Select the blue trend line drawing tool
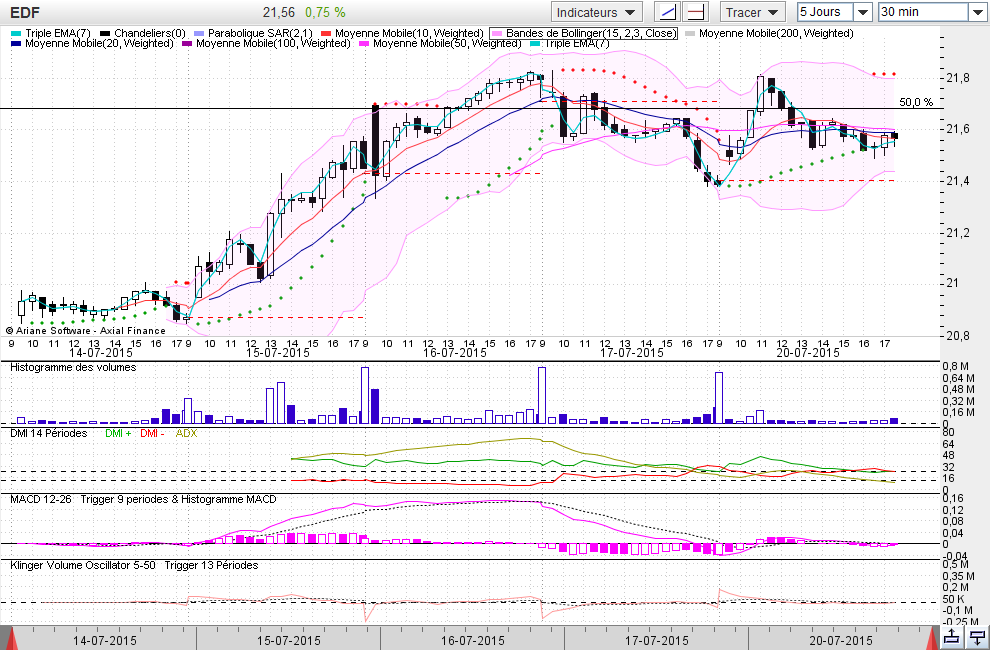Viewport: 990px width, 650px height. click(667, 12)
